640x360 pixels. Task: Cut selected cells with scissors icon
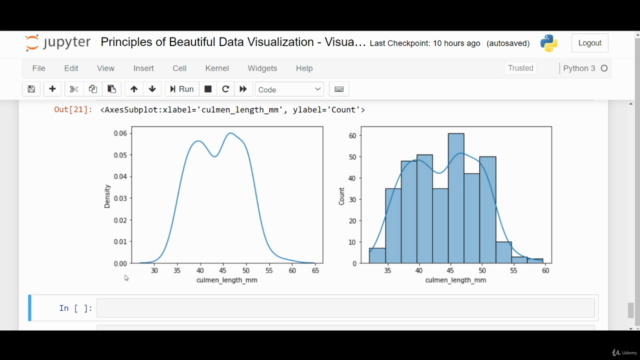[74, 89]
